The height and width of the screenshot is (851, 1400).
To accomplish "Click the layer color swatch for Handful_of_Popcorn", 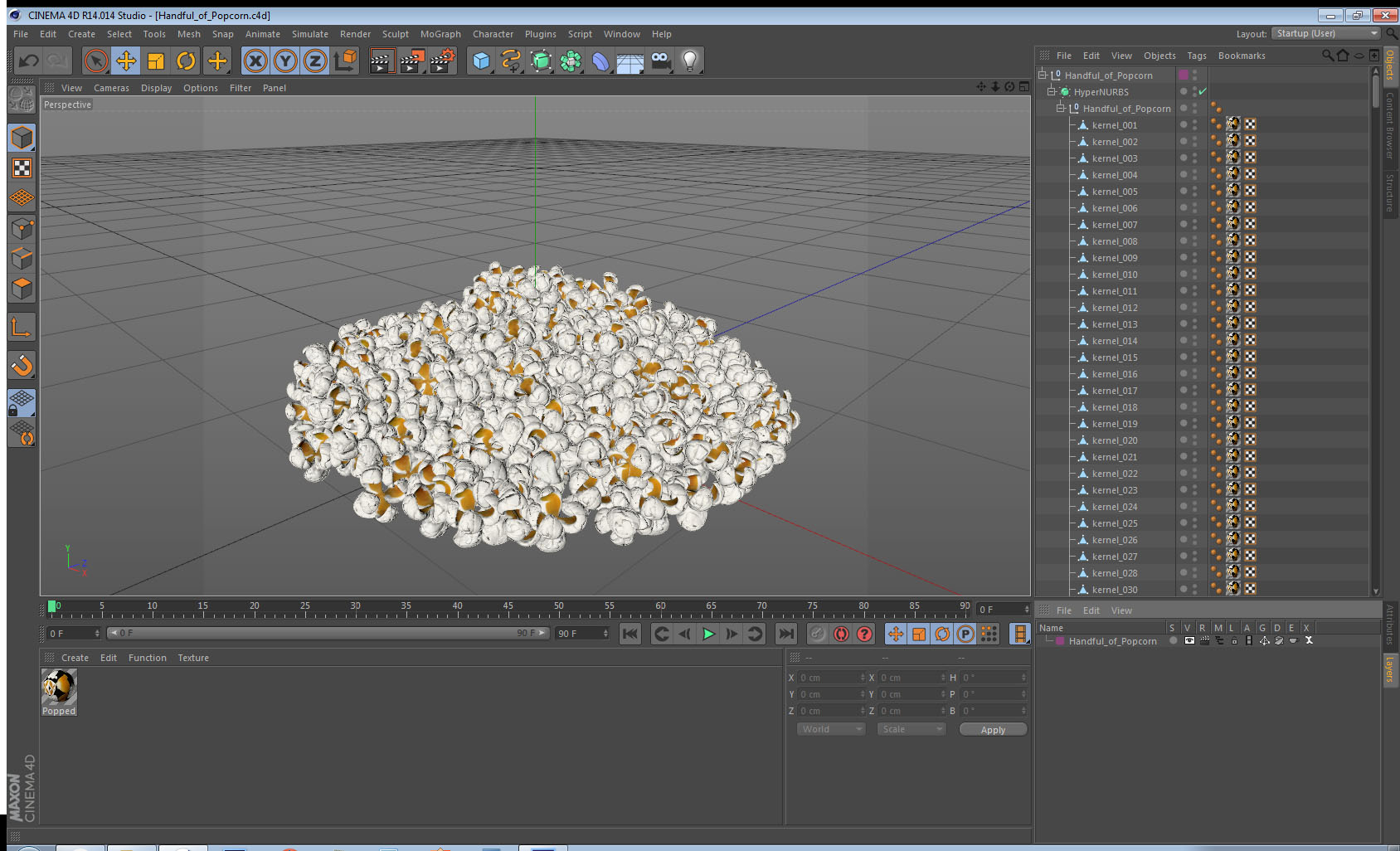I will pos(1060,641).
